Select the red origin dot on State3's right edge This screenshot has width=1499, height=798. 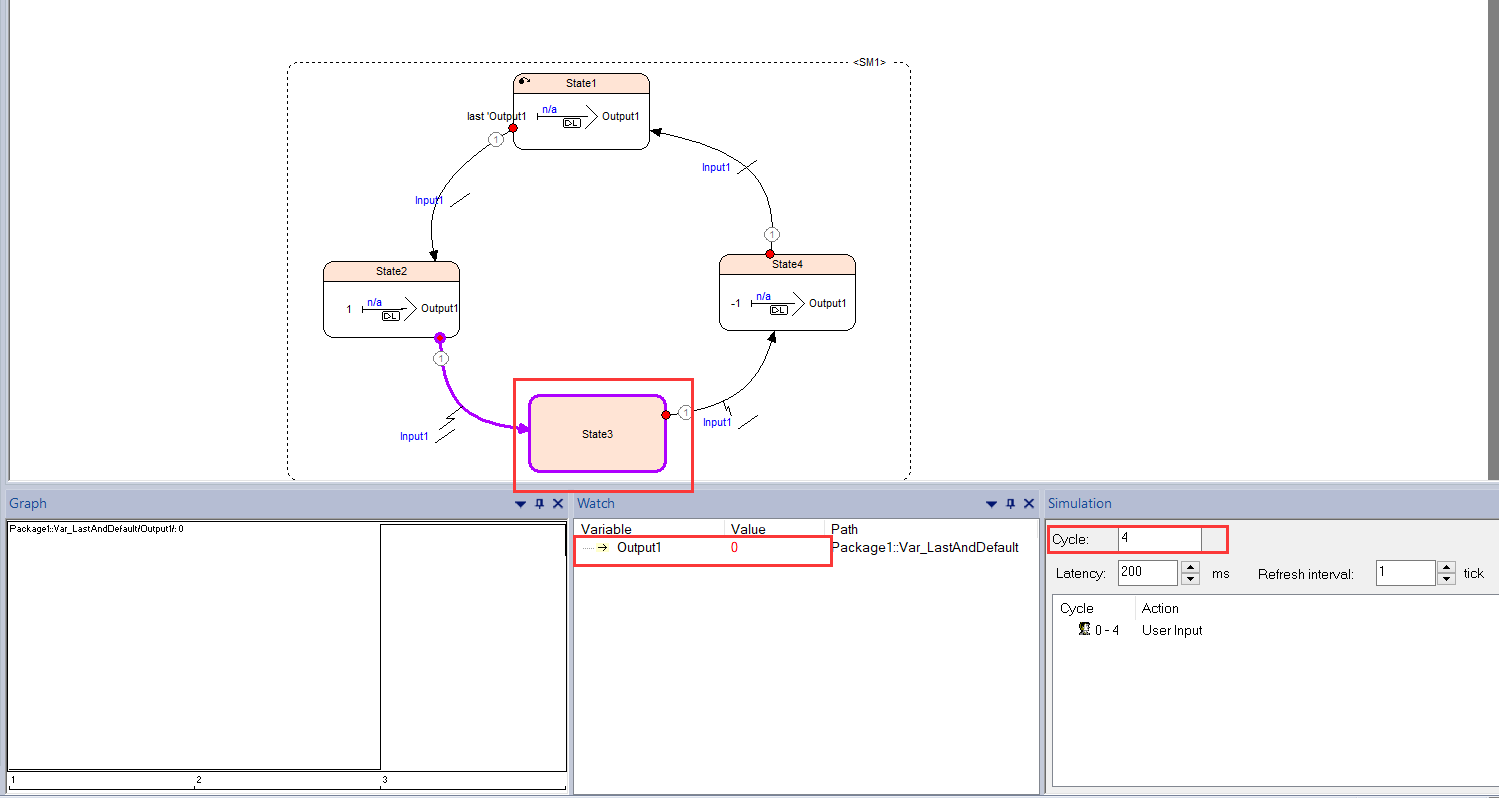click(x=666, y=414)
